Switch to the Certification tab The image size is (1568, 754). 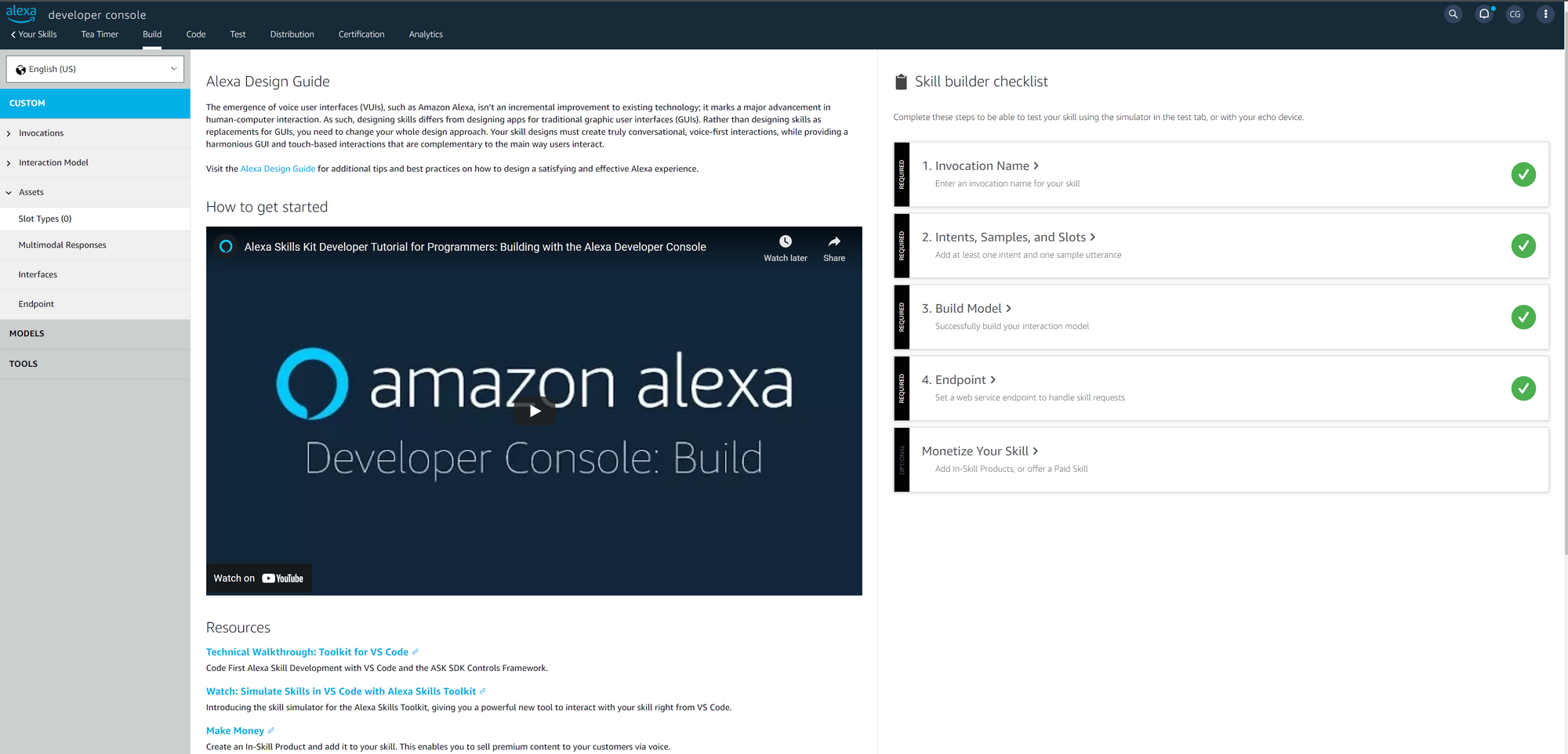pyautogui.click(x=361, y=34)
